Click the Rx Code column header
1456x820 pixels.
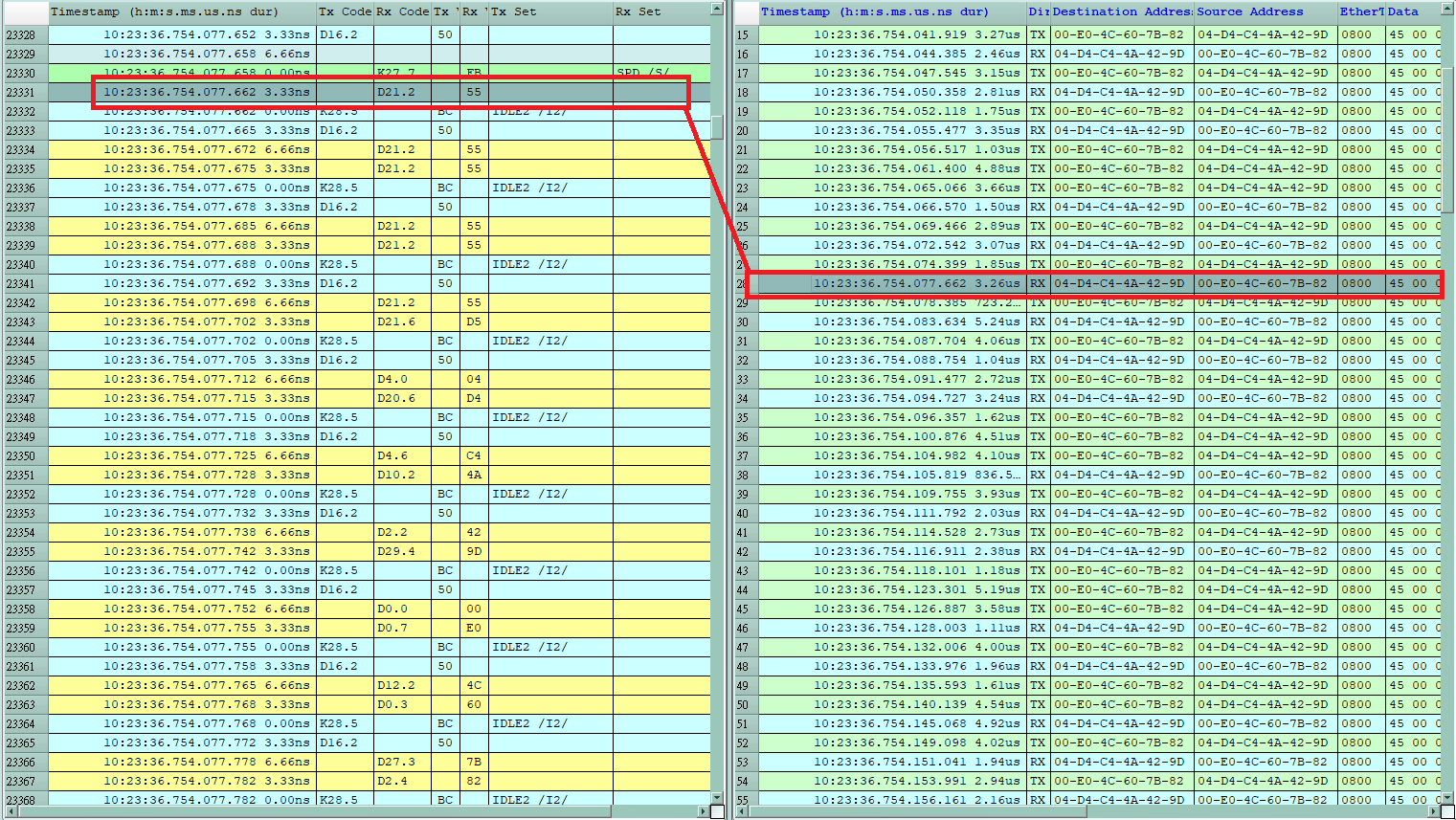(402, 11)
